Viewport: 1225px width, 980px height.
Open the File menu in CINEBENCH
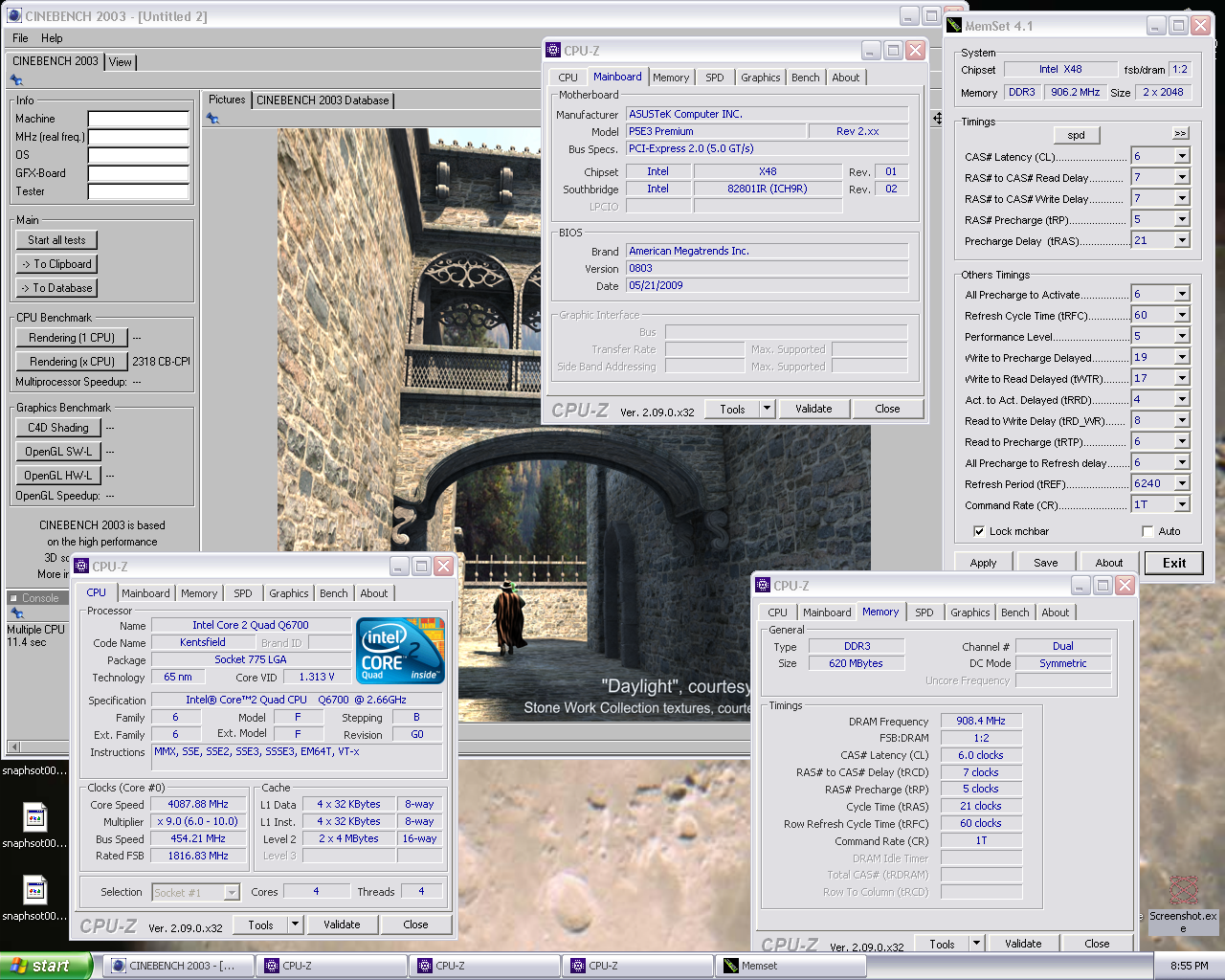coord(20,38)
